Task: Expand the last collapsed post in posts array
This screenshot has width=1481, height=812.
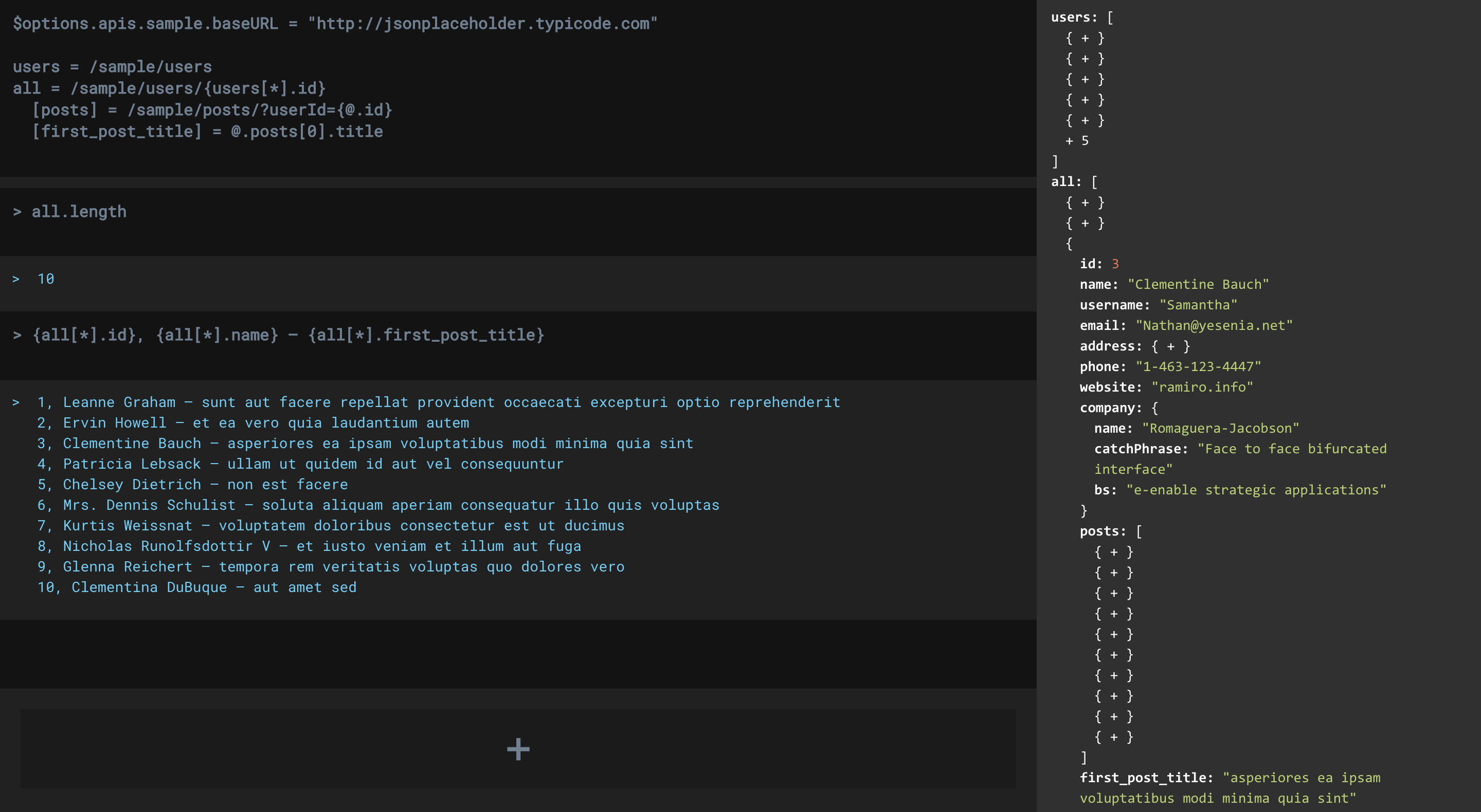Action: pos(1114,737)
